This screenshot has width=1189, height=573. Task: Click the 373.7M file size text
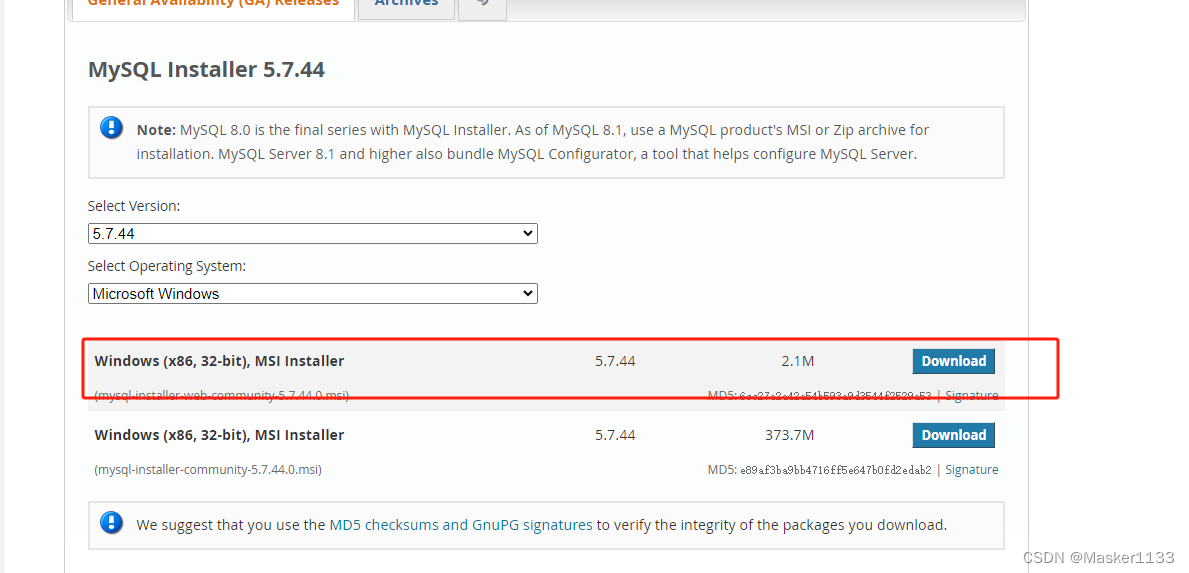790,435
